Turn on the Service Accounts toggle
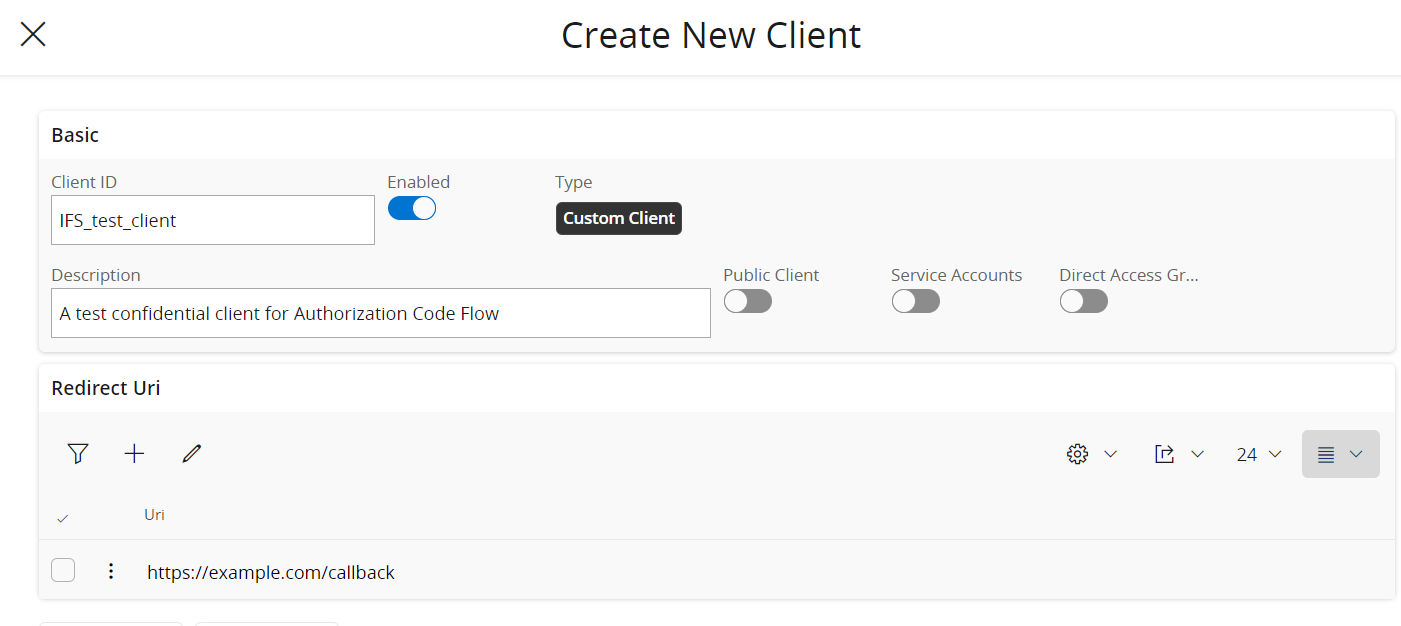1401x626 pixels. point(915,300)
